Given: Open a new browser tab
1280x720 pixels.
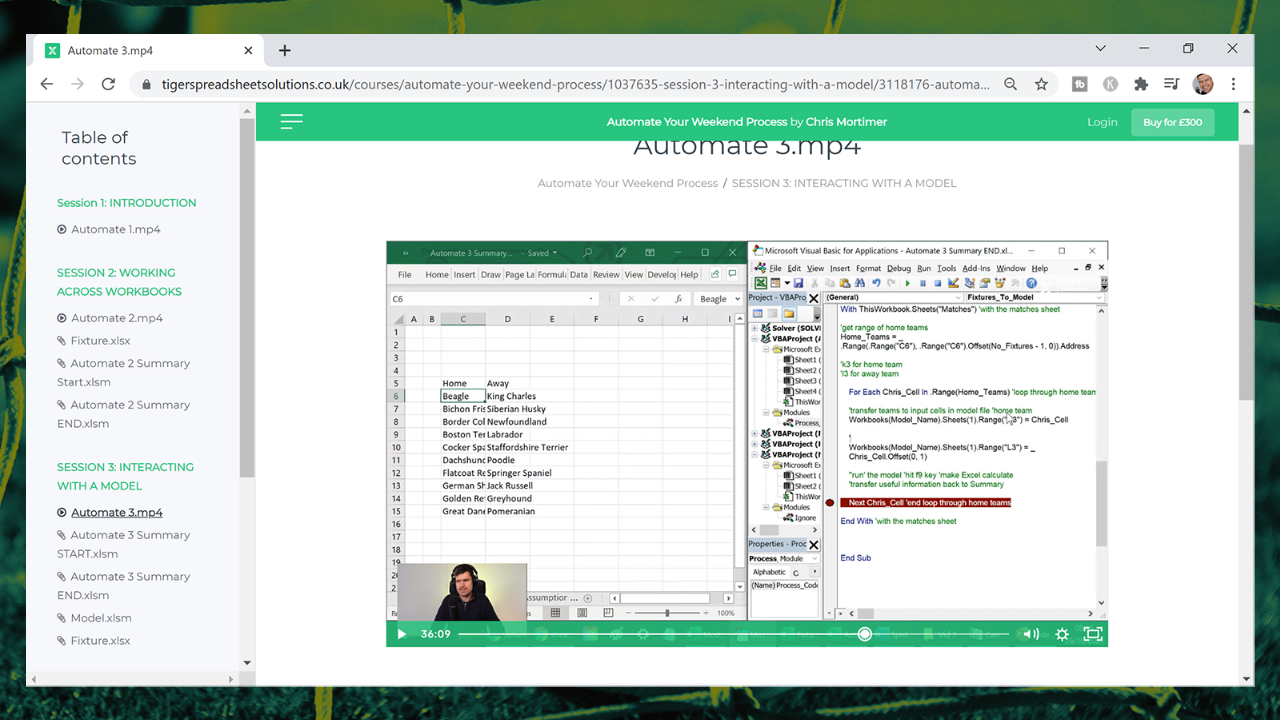Looking at the screenshot, I should pyautogui.click(x=285, y=50).
